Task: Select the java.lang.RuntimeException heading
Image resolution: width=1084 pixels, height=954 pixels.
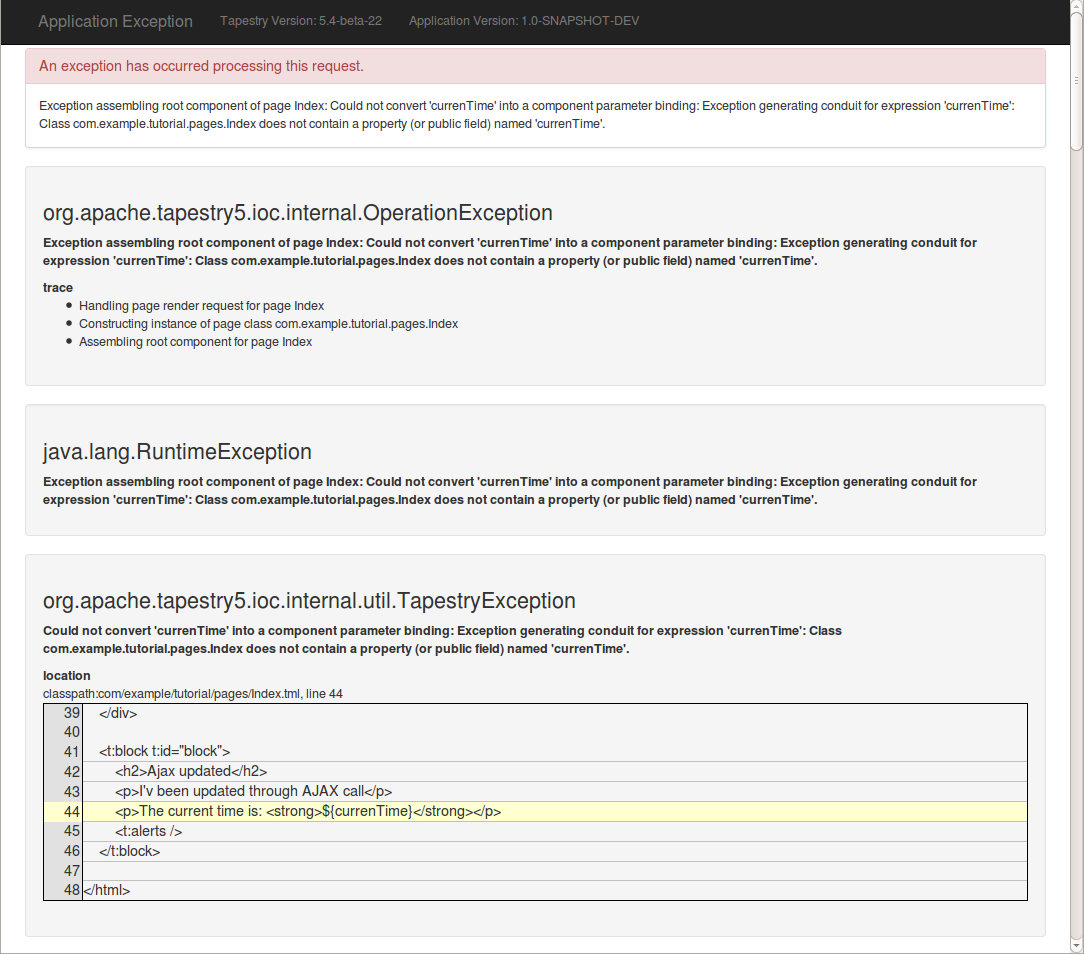Action: 177,452
